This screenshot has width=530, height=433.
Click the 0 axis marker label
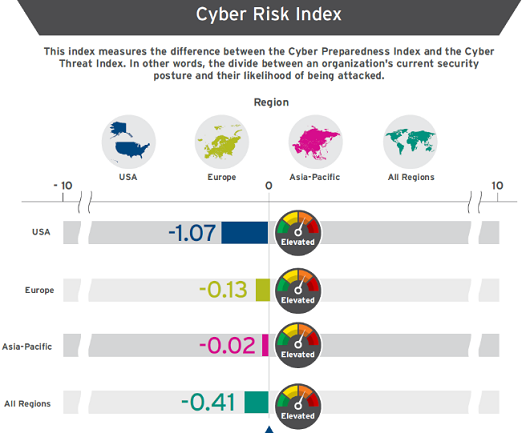coord(269,186)
